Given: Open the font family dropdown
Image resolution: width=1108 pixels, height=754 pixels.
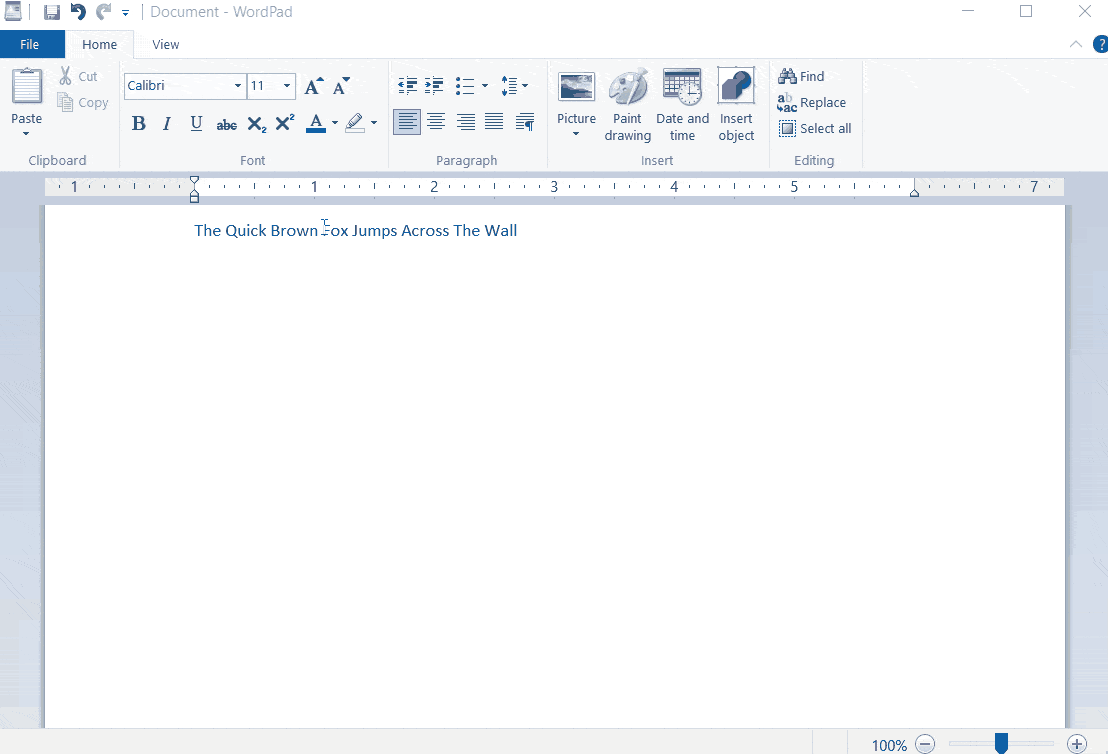Looking at the screenshot, I should [x=238, y=86].
